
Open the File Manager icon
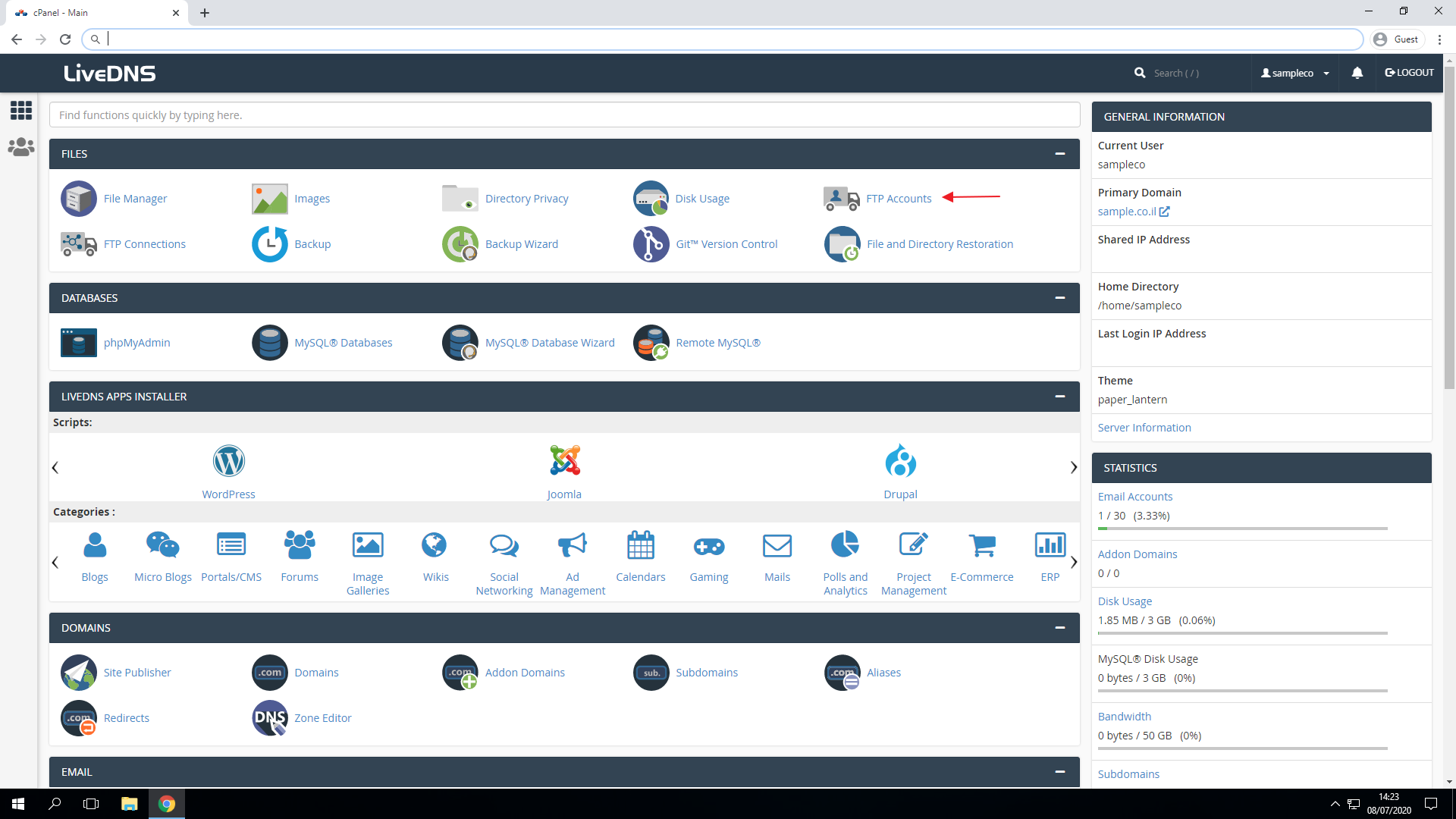(79, 199)
